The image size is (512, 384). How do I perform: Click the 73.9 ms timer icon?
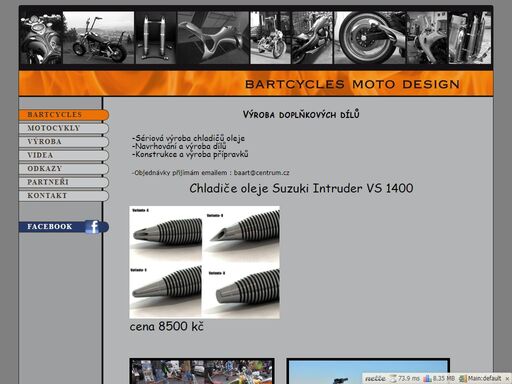[x=394, y=379]
